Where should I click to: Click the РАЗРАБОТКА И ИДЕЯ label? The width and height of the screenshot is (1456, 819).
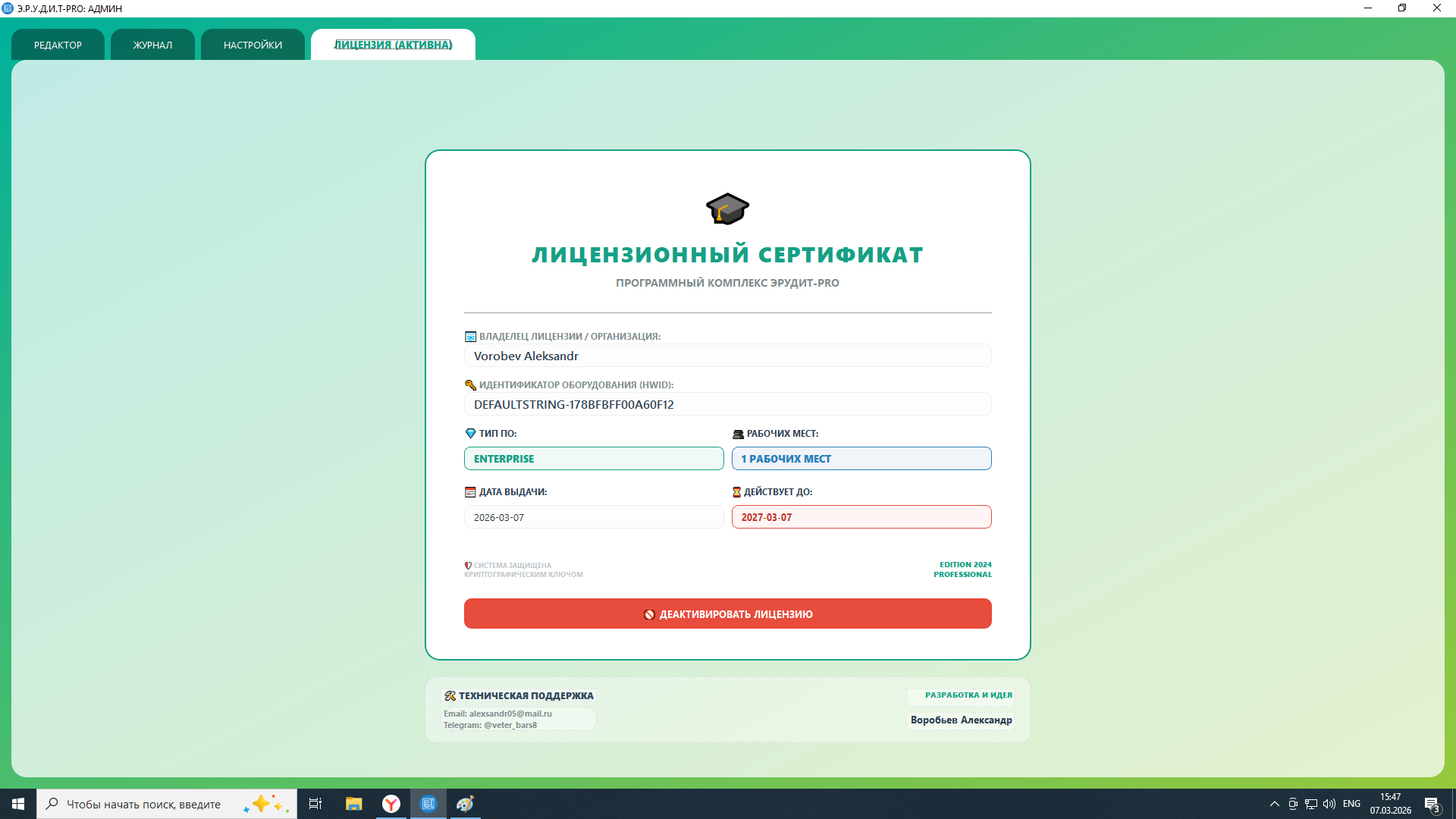(968, 695)
